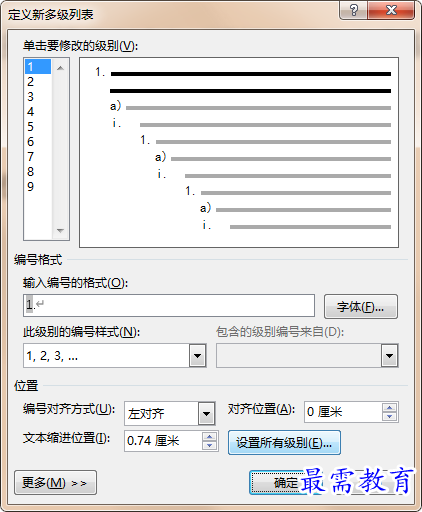Confirm with the 确定 button

click(286, 482)
